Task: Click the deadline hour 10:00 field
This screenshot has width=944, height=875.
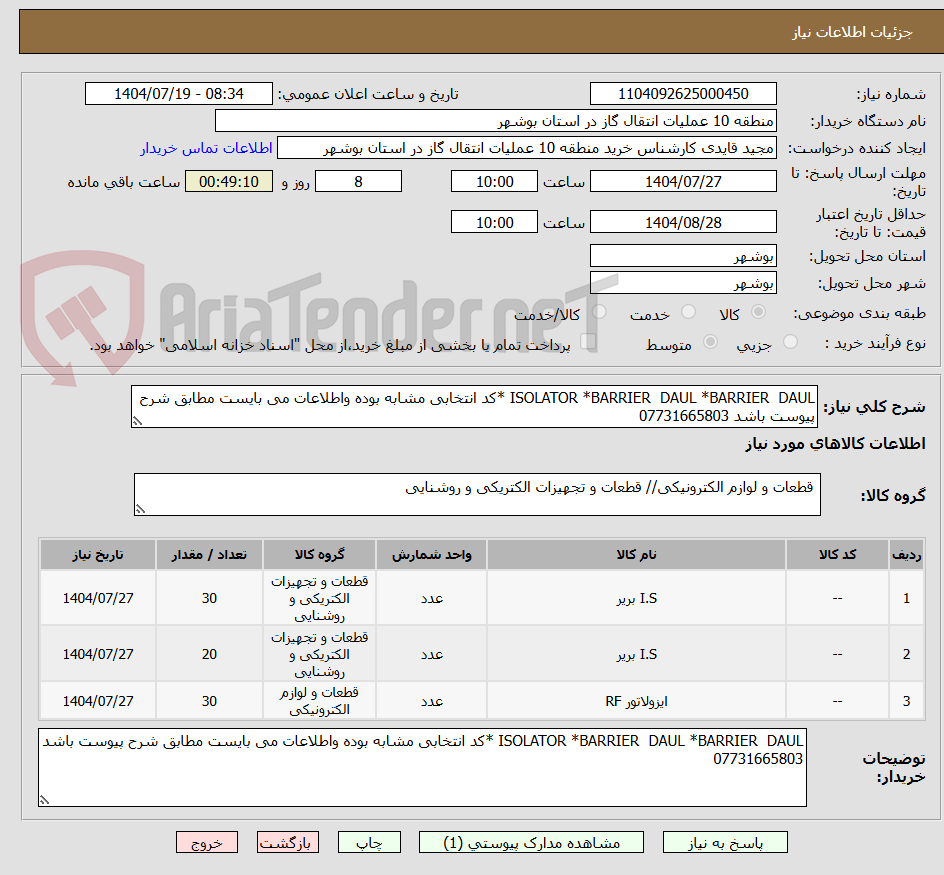Action: [x=494, y=181]
